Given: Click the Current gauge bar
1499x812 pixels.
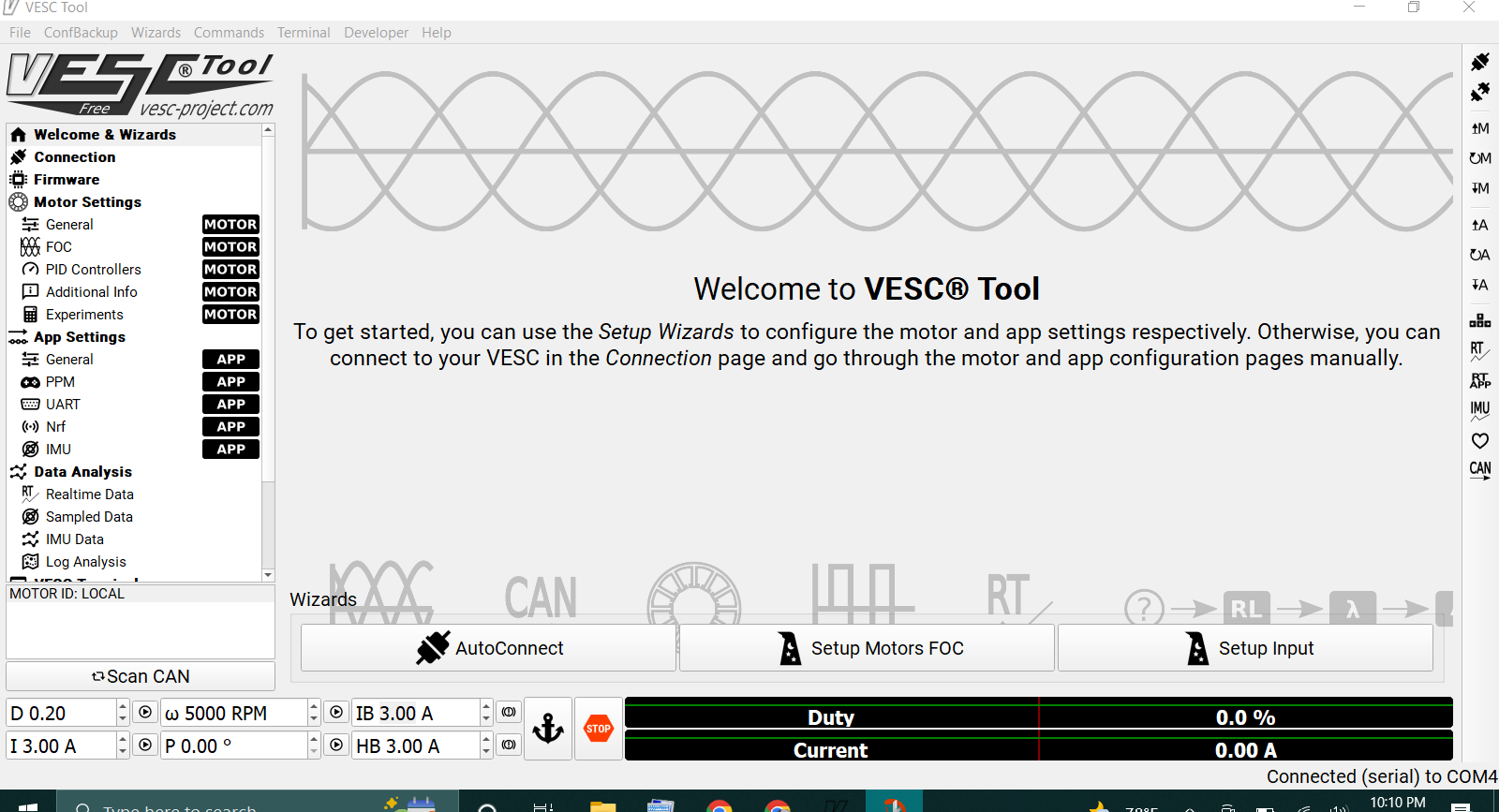Looking at the screenshot, I should 1038,746.
